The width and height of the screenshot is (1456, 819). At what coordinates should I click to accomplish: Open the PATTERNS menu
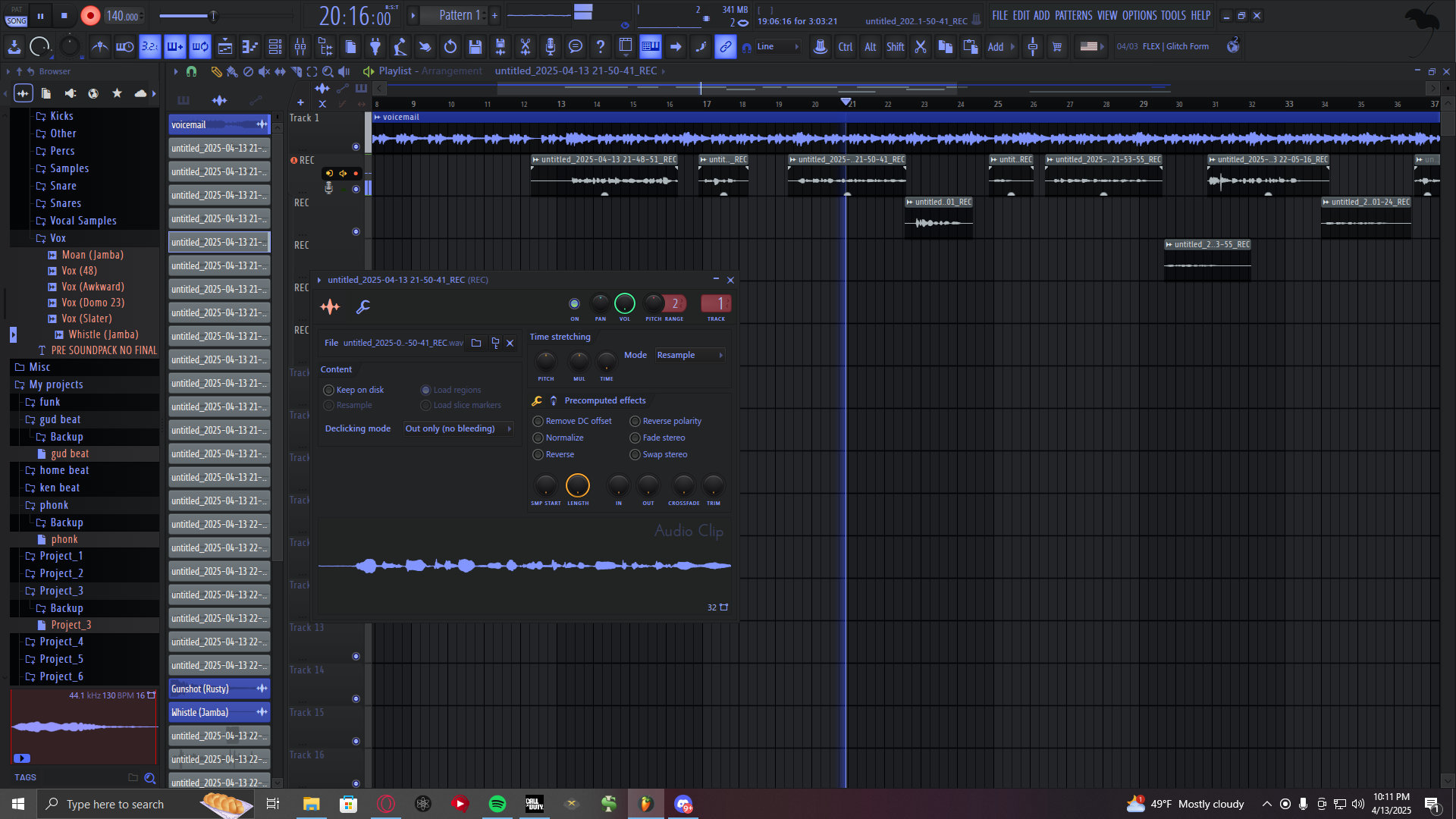(x=1073, y=15)
